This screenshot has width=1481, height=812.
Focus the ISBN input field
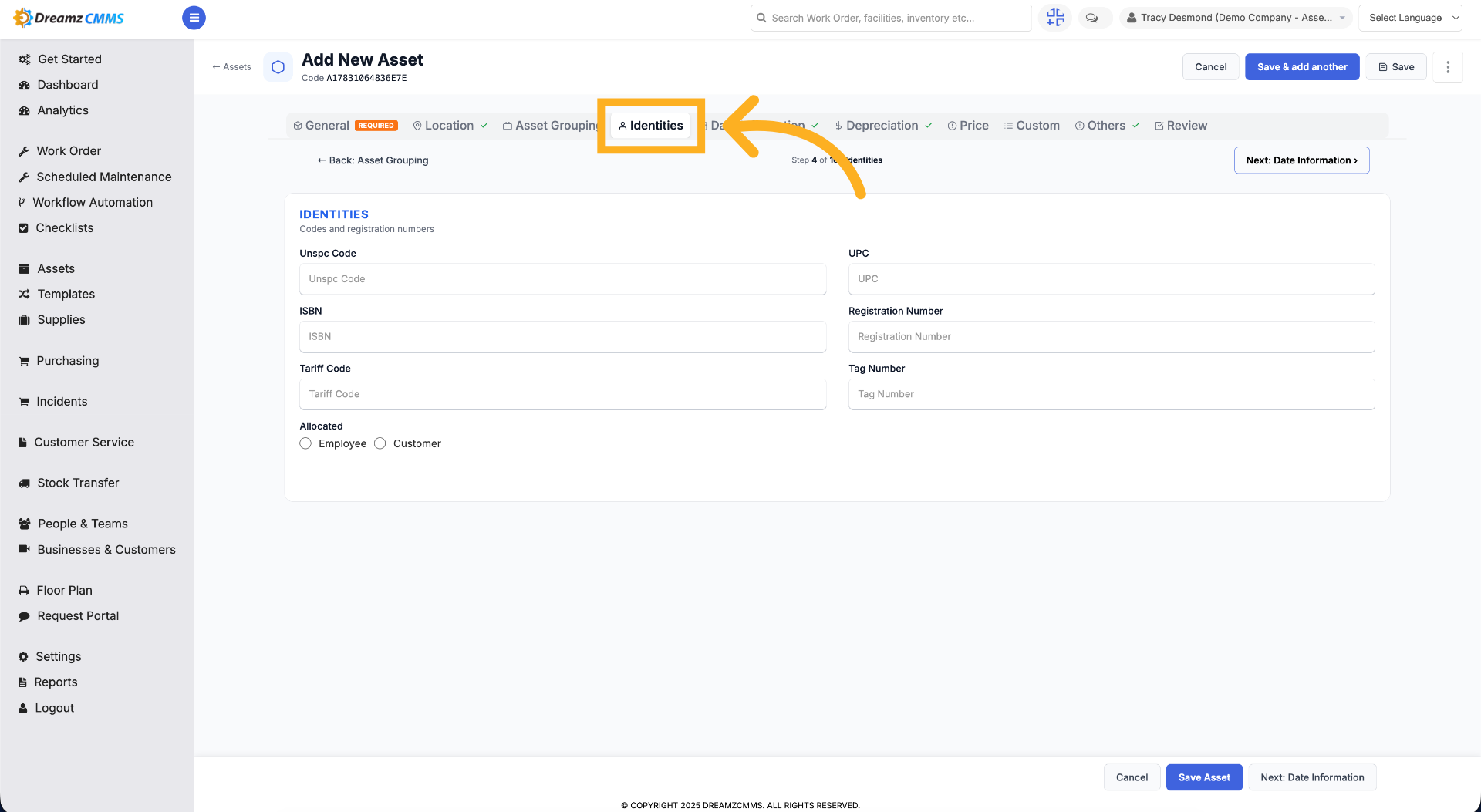[562, 337]
